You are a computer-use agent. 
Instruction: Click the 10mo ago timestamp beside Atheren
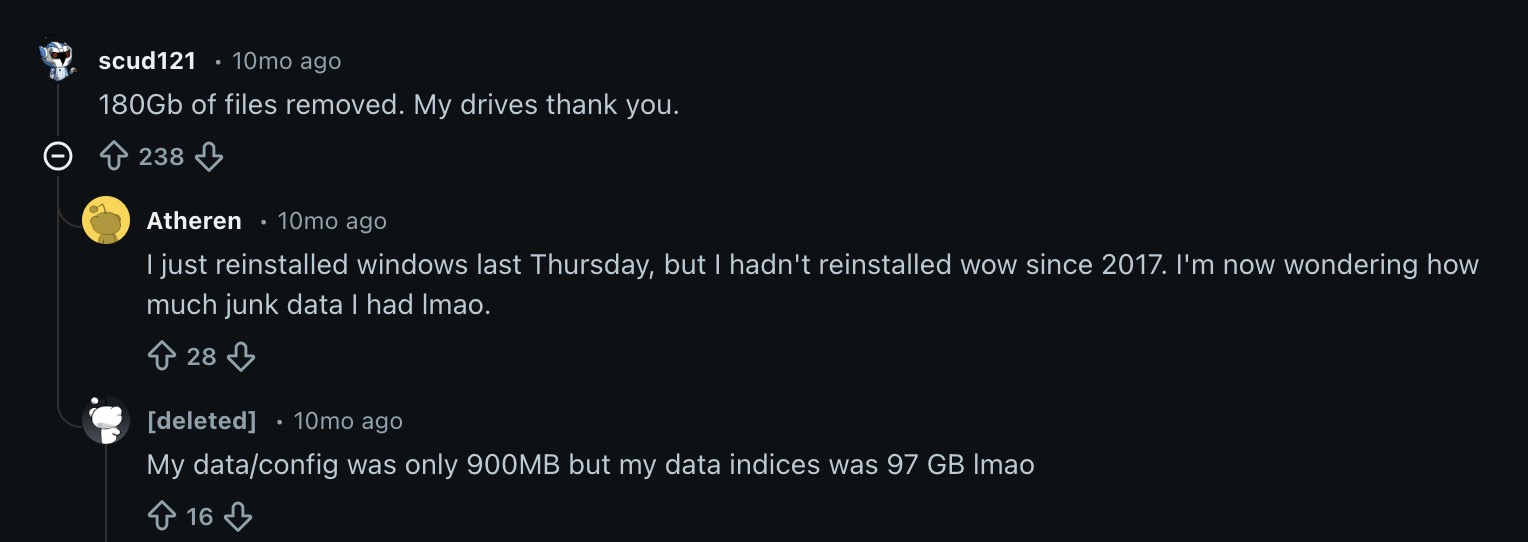click(332, 221)
